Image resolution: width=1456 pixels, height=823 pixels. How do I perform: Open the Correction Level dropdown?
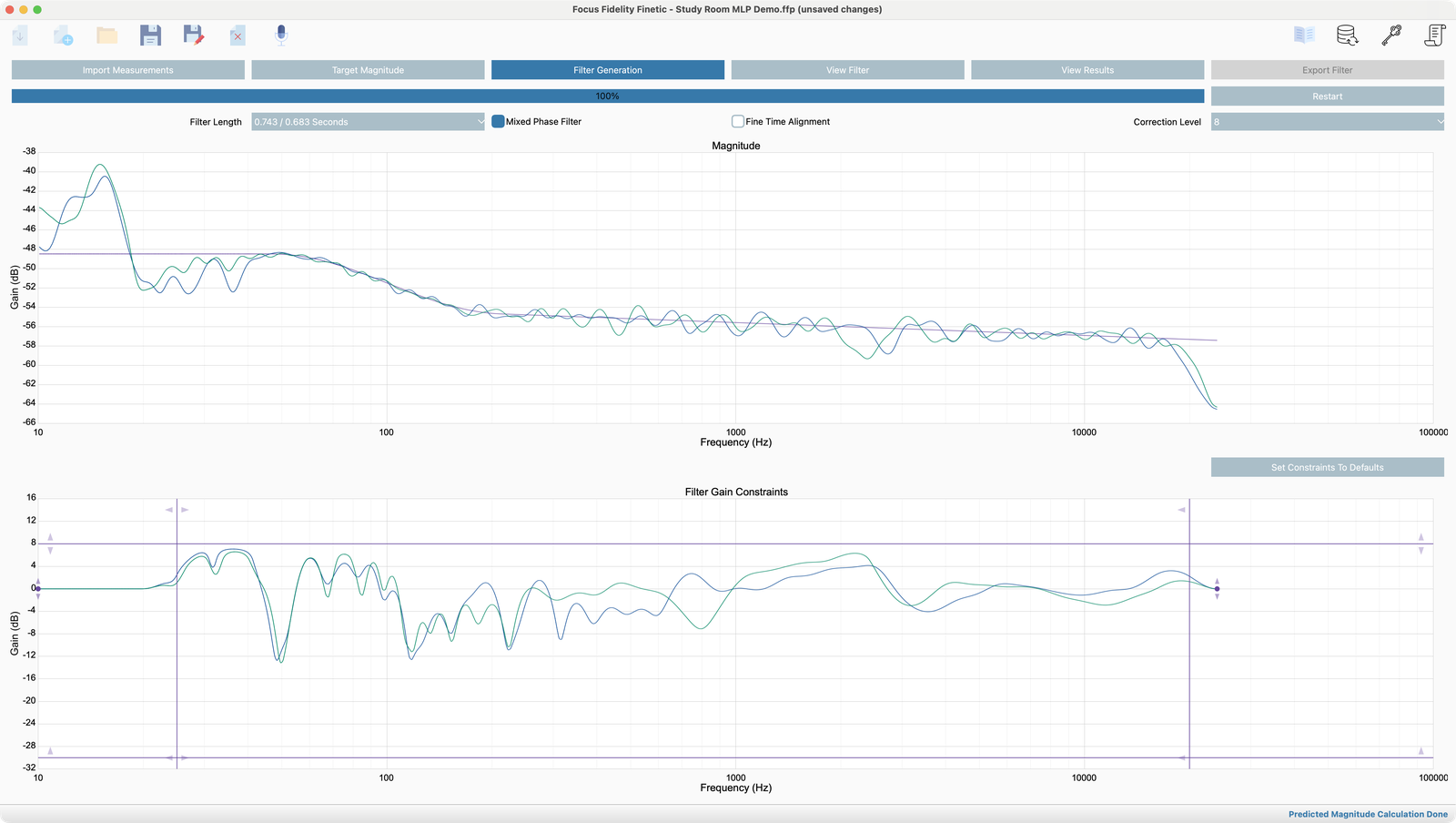[1328, 121]
